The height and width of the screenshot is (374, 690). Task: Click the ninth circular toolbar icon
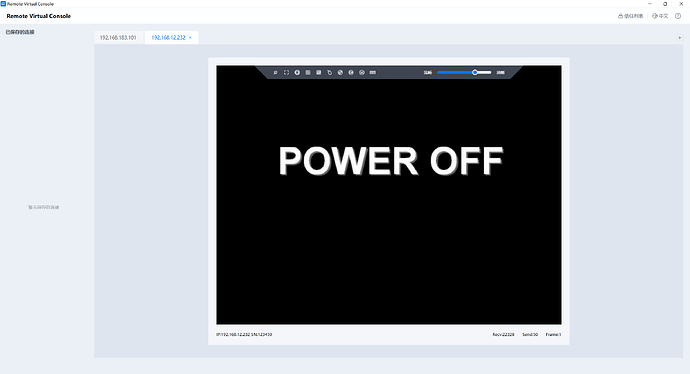point(362,73)
